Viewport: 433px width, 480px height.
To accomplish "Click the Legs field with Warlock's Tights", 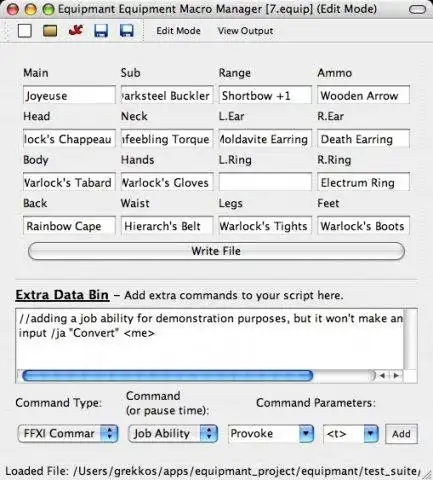I will pos(265,226).
